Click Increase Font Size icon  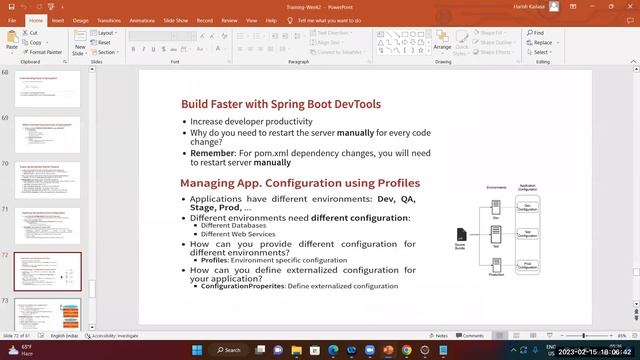pos(202,36)
